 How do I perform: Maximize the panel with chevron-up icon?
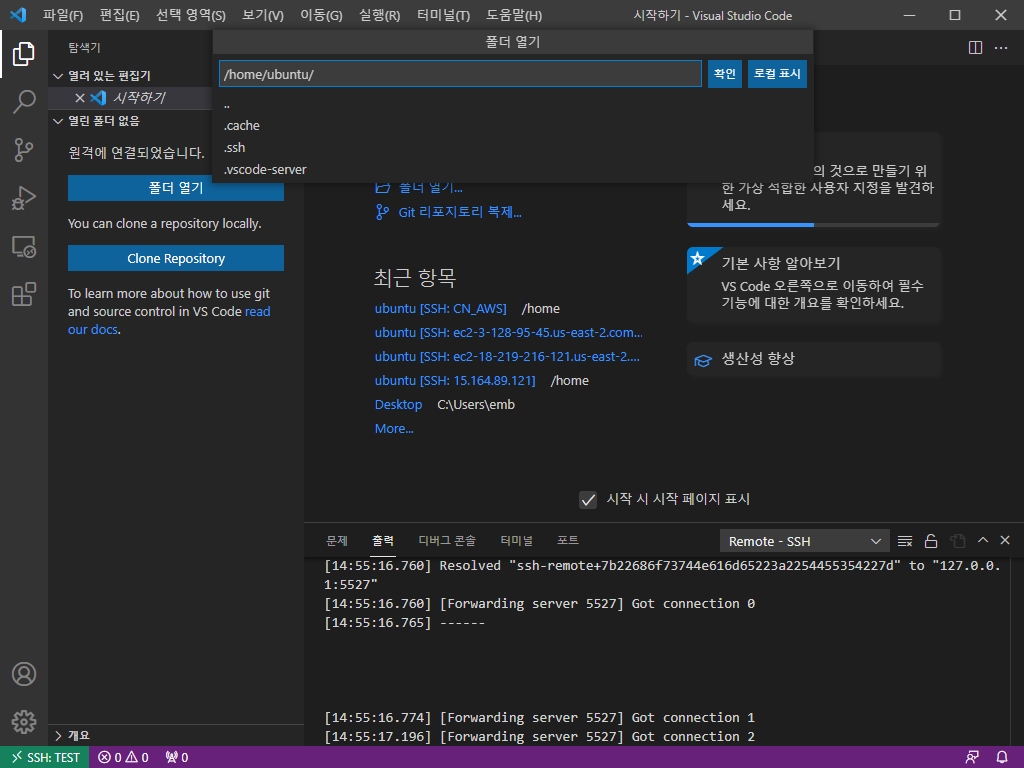[x=983, y=540]
